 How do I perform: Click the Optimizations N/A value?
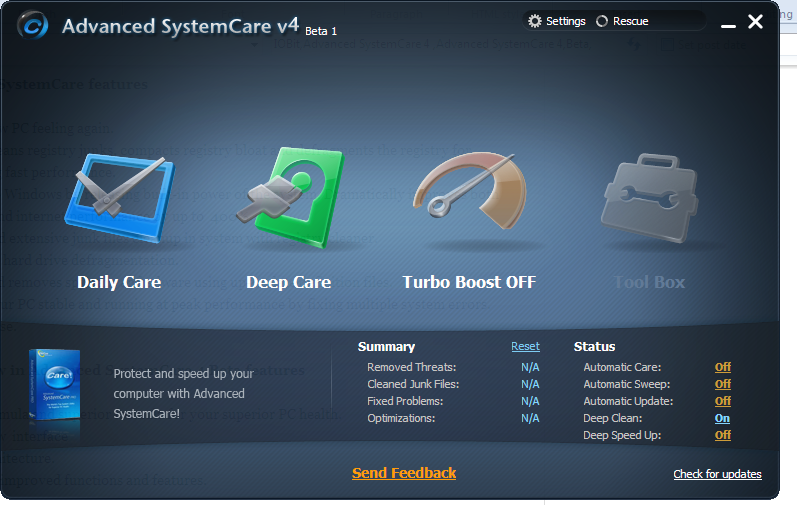pos(530,418)
